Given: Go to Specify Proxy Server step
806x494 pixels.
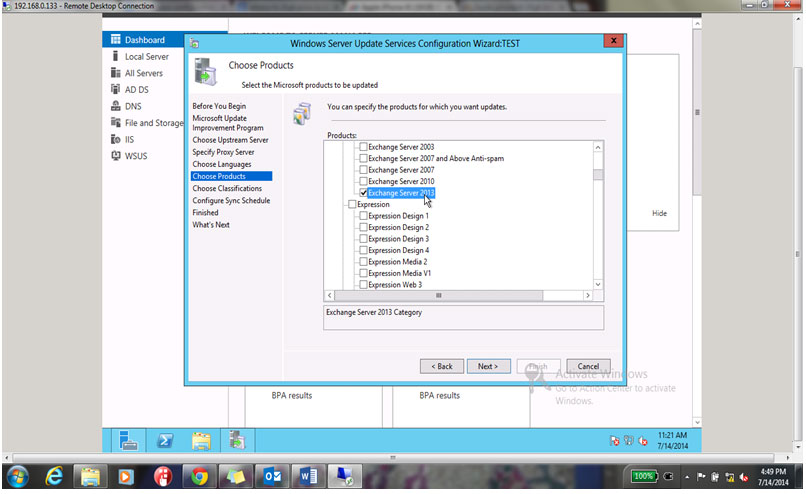Looking at the screenshot, I should (x=223, y=152).
